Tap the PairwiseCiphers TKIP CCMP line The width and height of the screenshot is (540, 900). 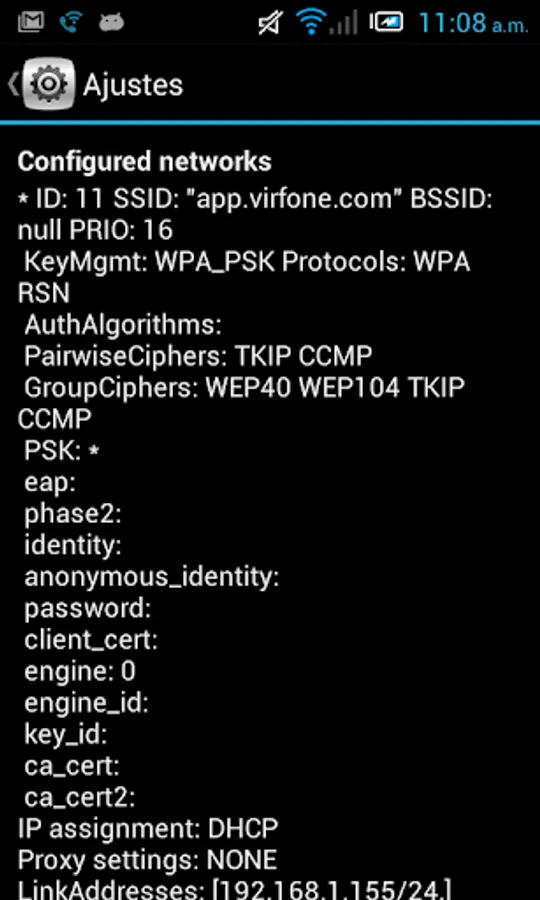[198, 356]
